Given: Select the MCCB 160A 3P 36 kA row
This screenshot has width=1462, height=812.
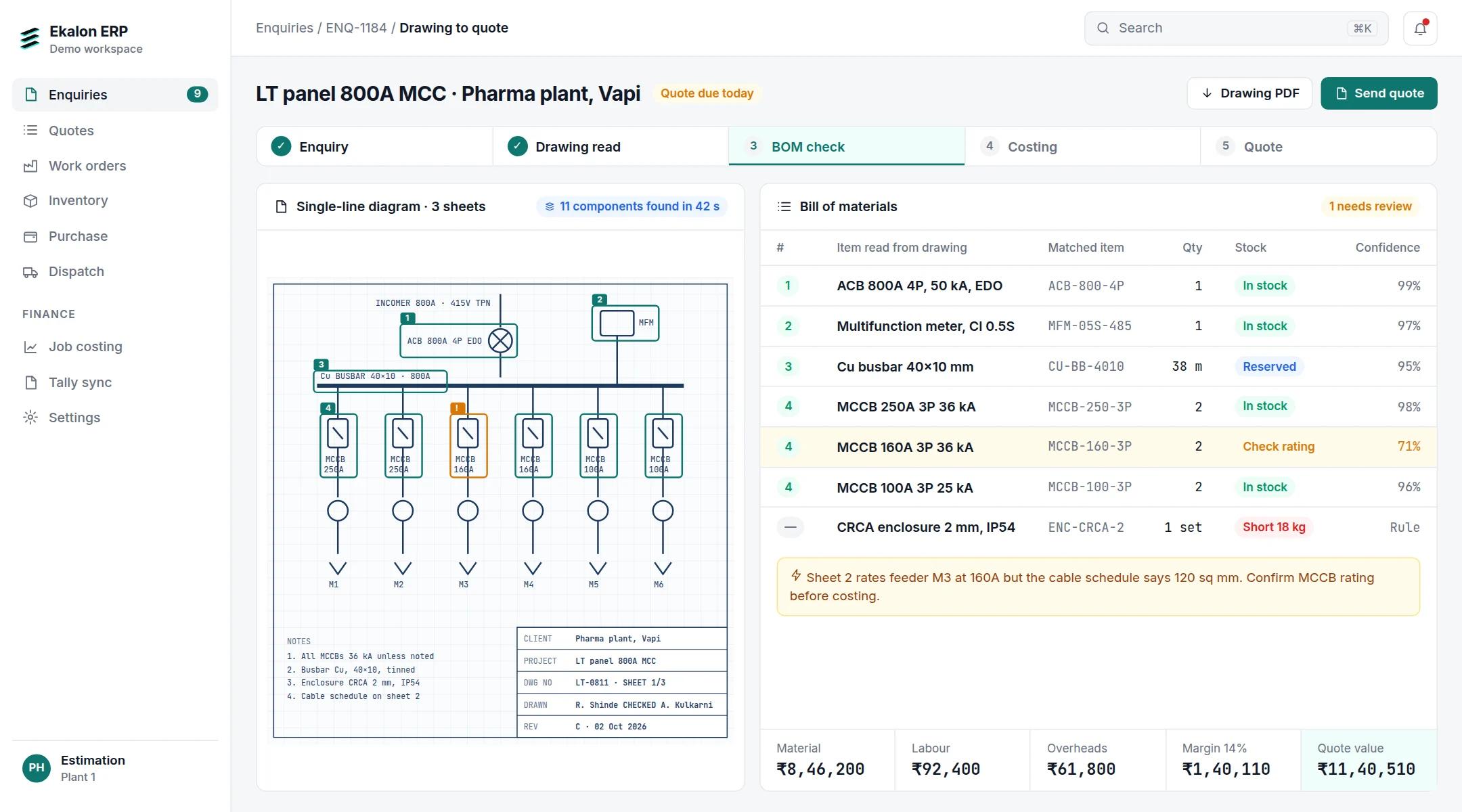Looking at the screenshot, I should click(x=1098, y=447).
